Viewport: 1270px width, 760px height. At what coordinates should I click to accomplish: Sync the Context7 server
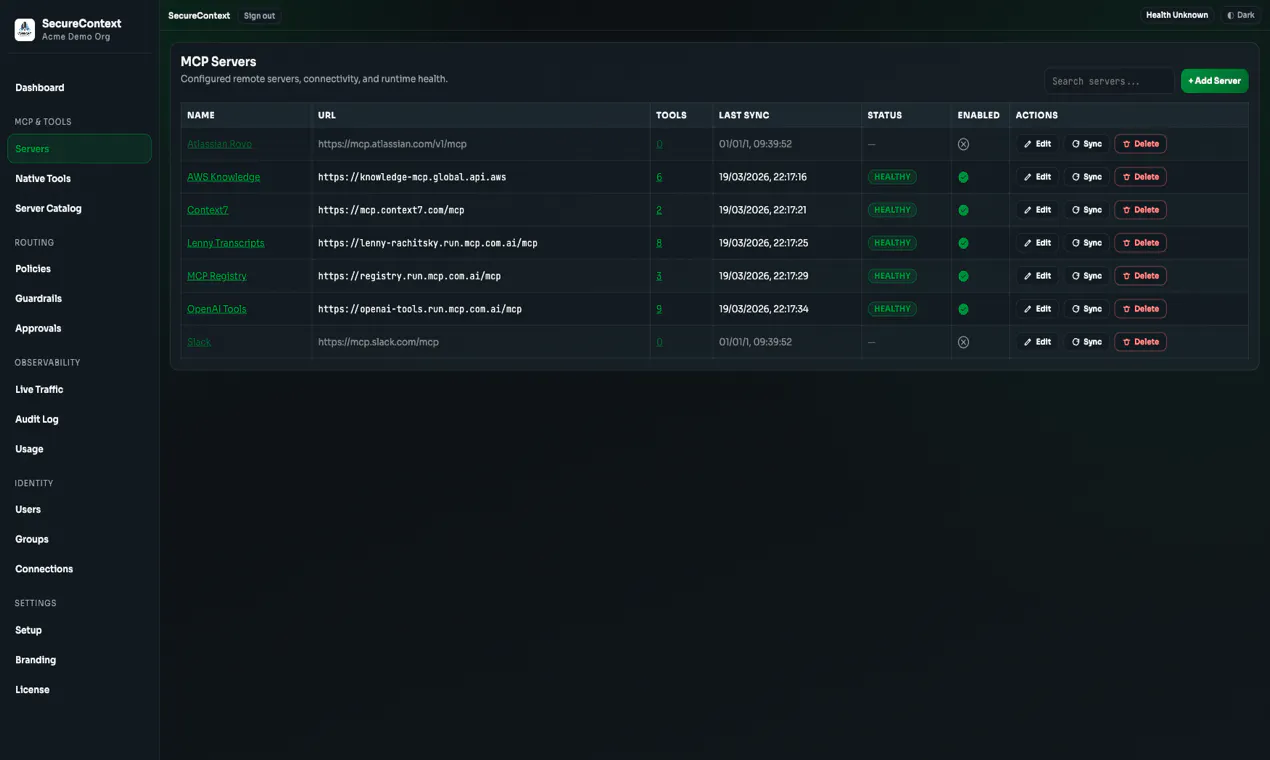point(1087,210)
